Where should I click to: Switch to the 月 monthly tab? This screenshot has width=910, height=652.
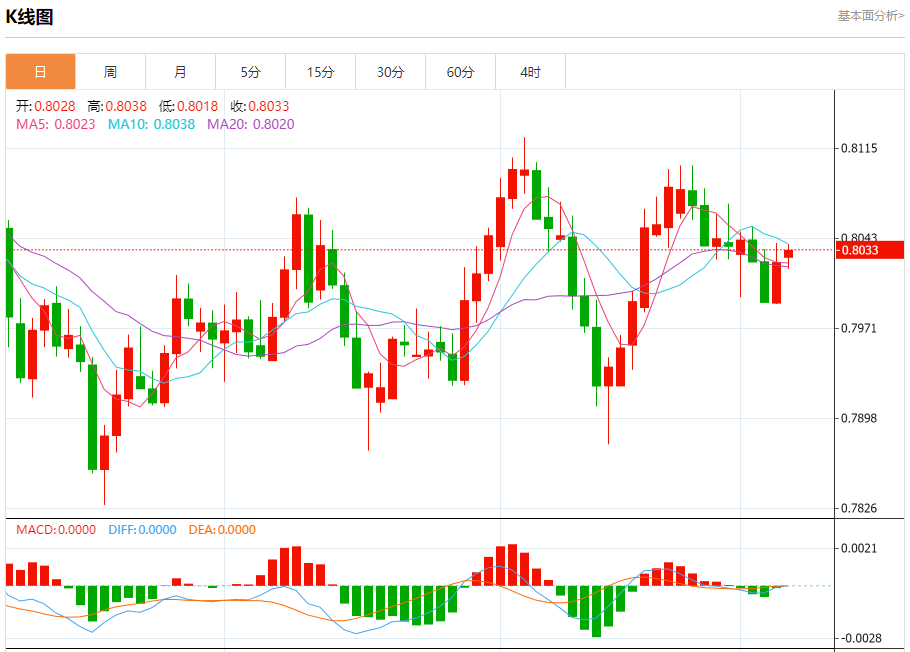(x=180, y=72)
